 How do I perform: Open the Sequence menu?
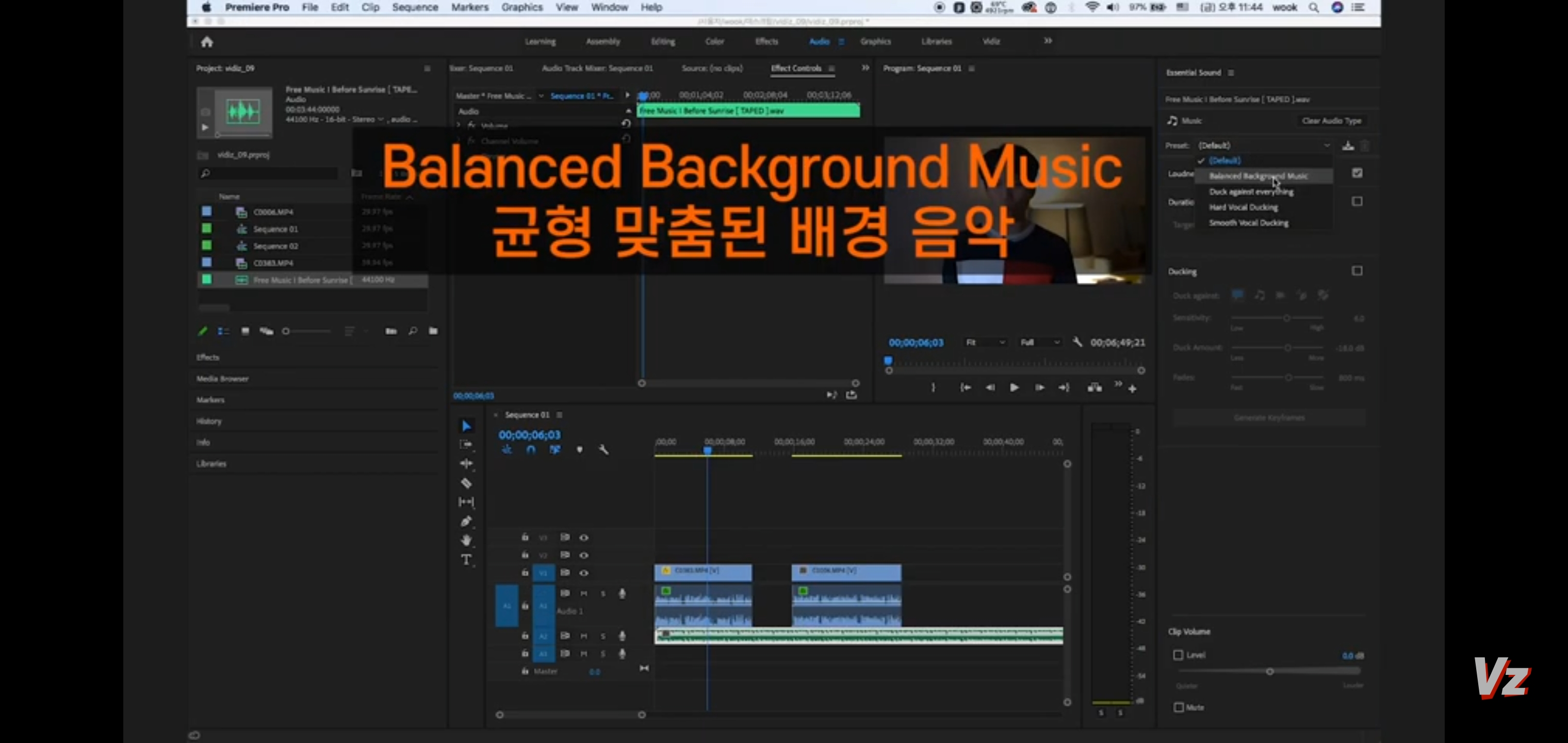[x=415, y=7]
